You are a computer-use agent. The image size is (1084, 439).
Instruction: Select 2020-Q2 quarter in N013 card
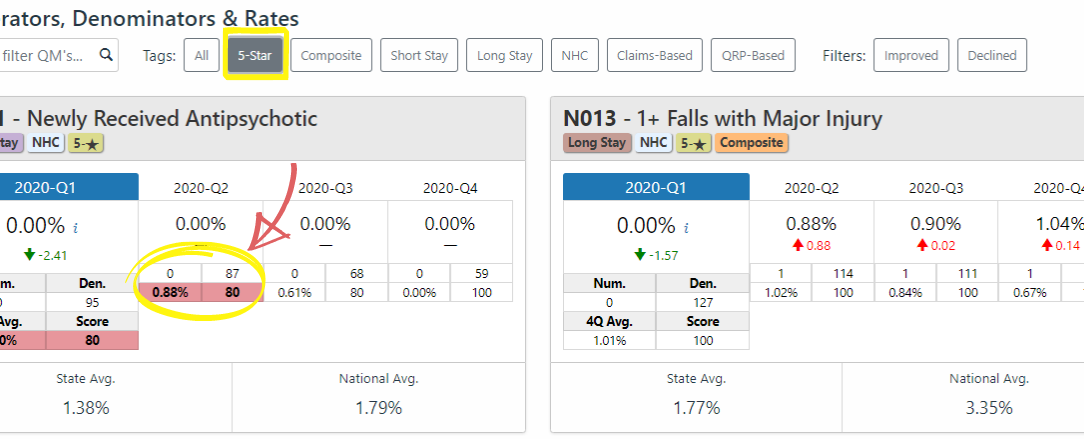(812, 187)
